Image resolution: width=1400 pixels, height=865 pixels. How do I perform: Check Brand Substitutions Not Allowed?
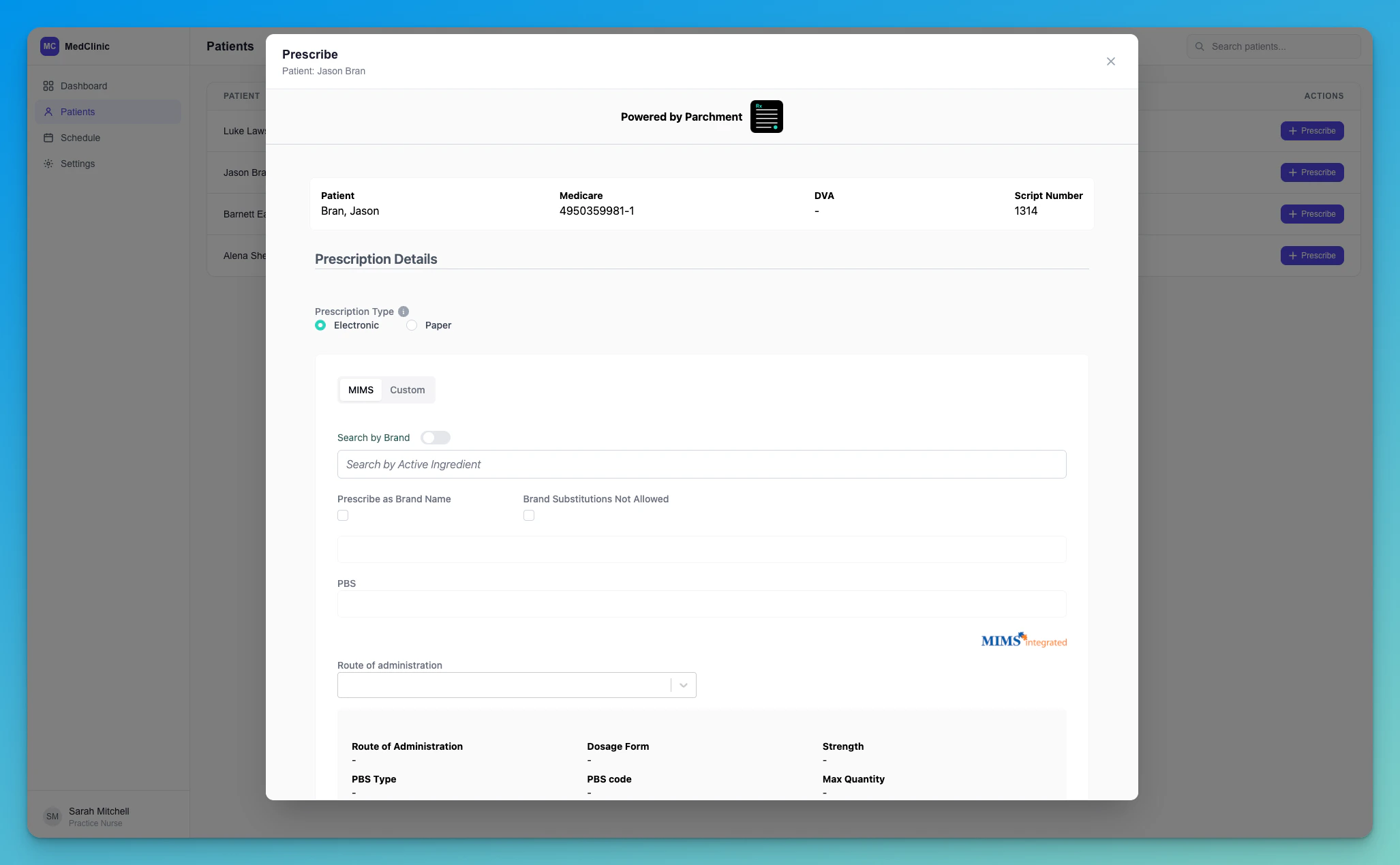point(529,515)
